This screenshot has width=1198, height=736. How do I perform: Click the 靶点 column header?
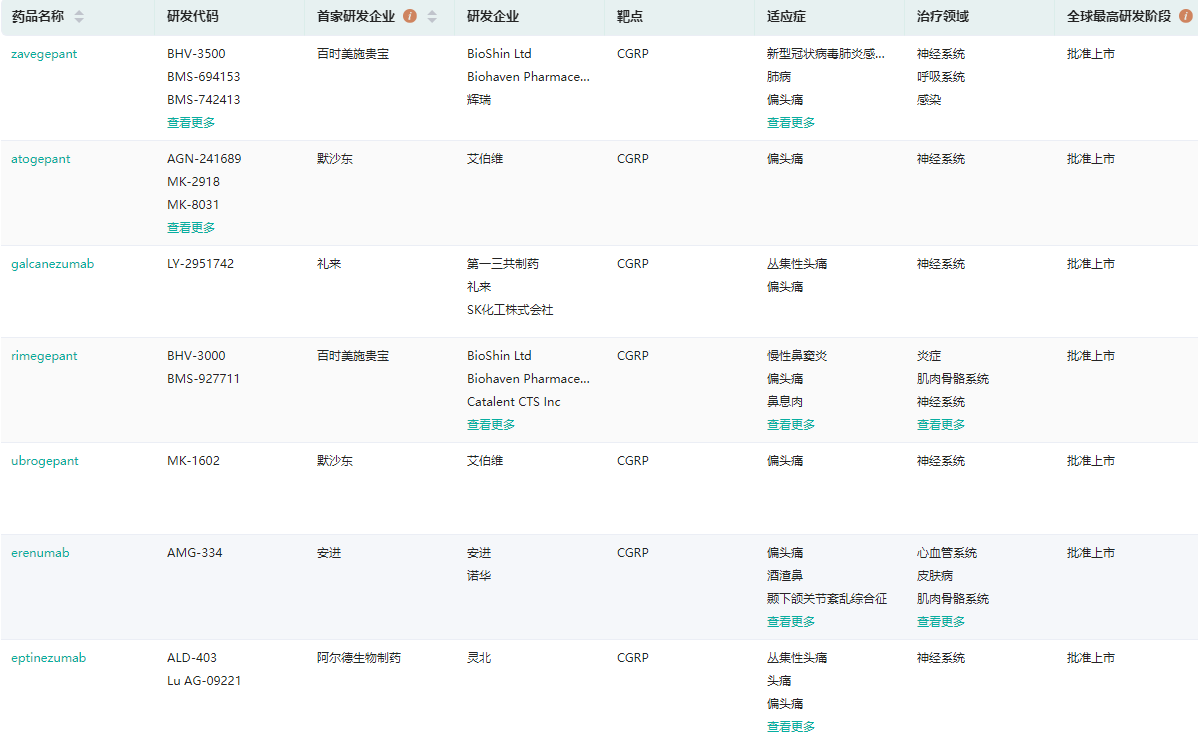(x=631, y=17)
